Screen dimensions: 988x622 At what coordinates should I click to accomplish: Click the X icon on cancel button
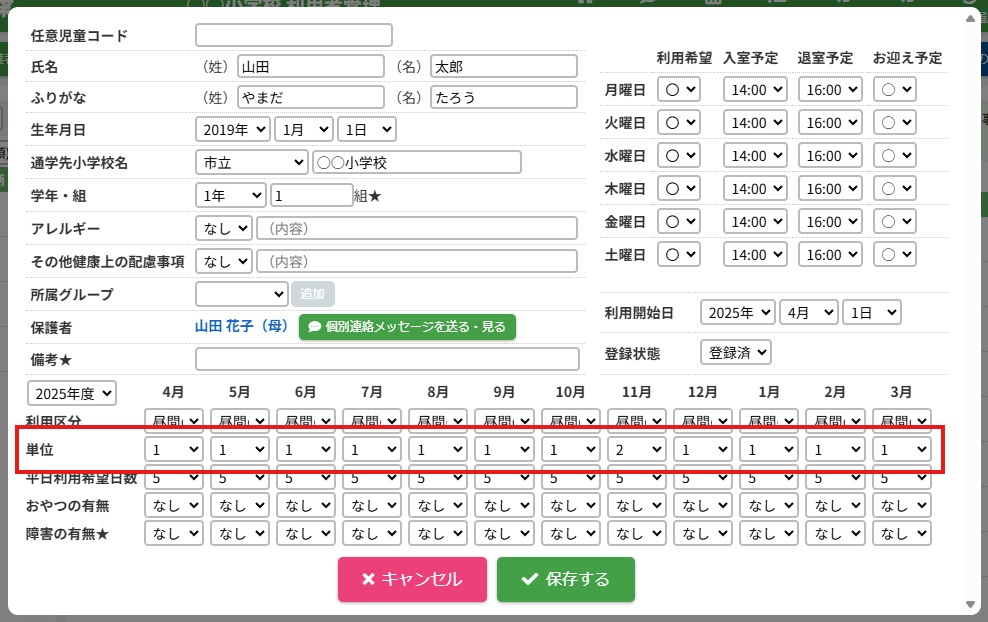[368, 579]
